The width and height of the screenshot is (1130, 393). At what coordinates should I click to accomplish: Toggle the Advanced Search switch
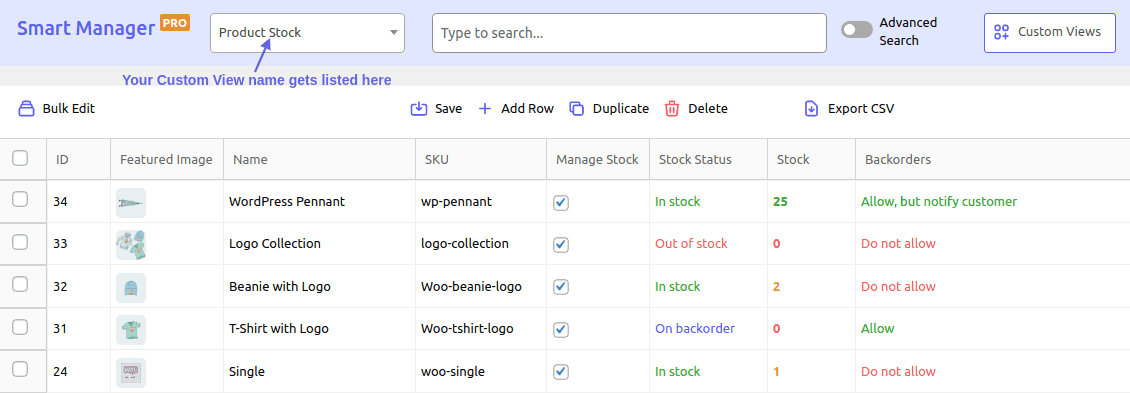click(857, 30)
